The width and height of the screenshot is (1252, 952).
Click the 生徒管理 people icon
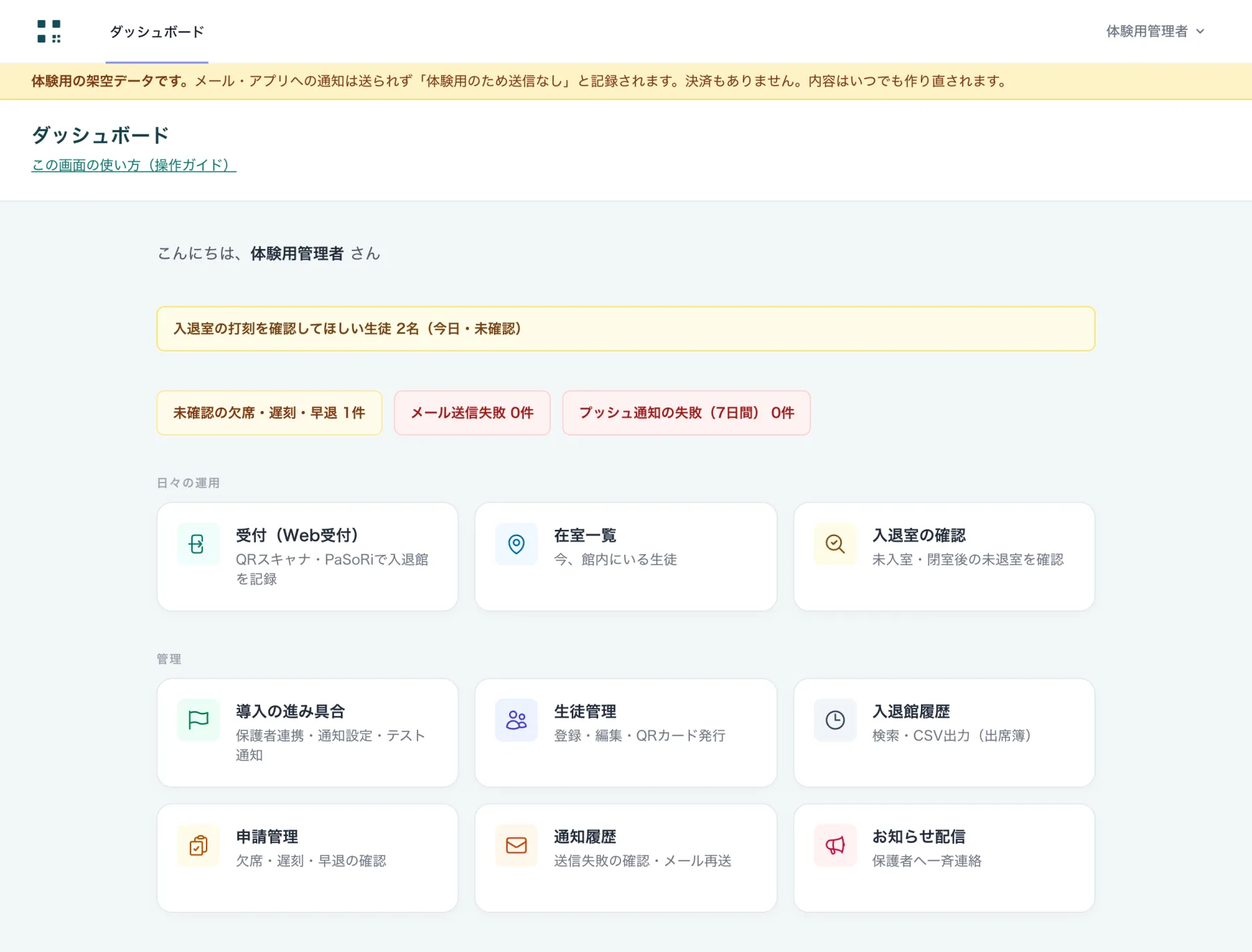(516, 720)
